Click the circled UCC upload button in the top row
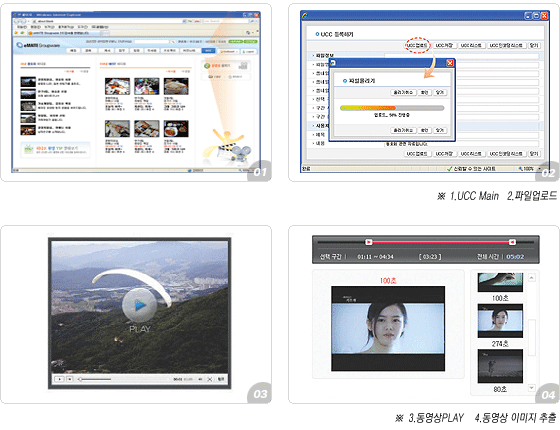 tap(417, 45)
